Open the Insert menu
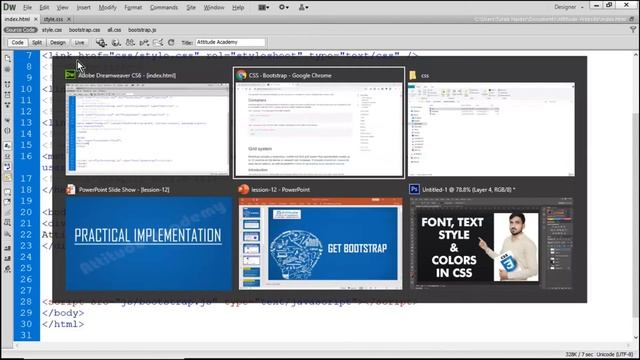Screen dimensions: 640x360 click(83, 7)
